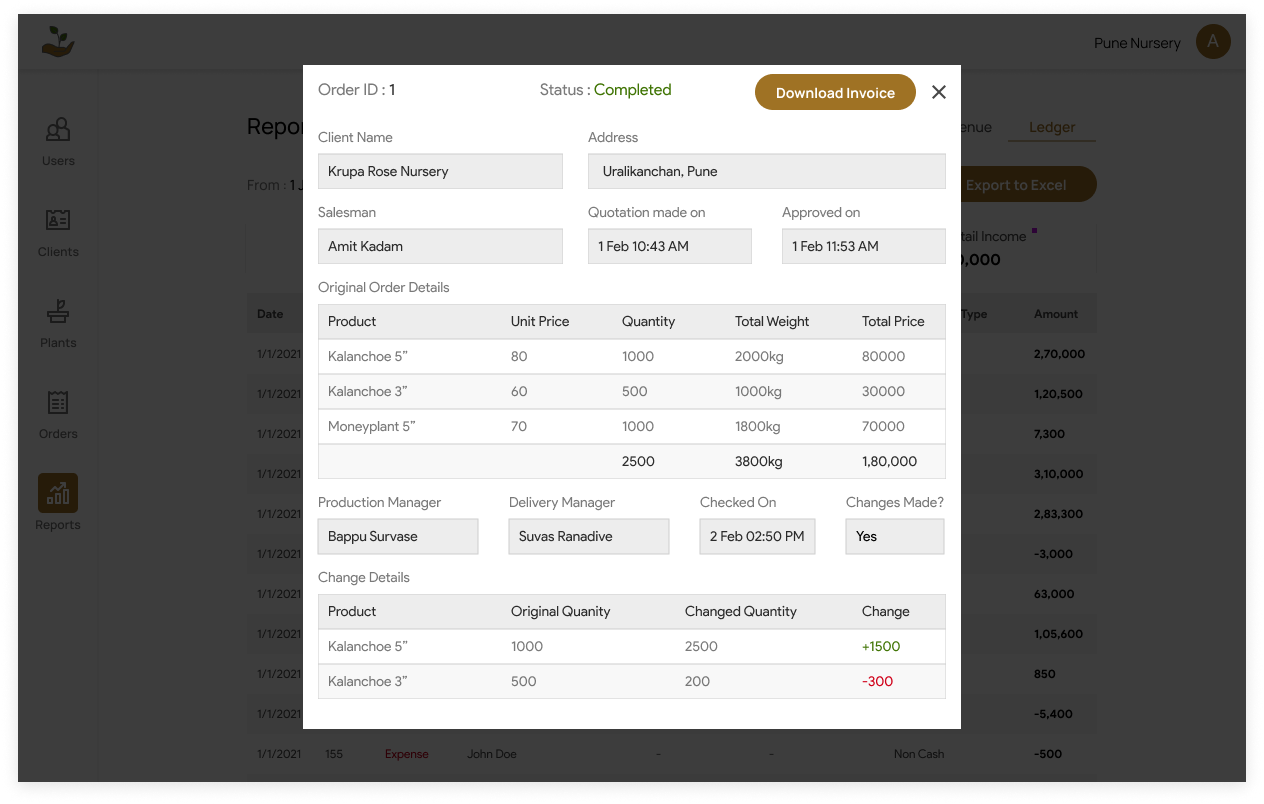The image size is (1264, 804).
Task: Click the Users icon in sidebar
Action: pos(58,130)
